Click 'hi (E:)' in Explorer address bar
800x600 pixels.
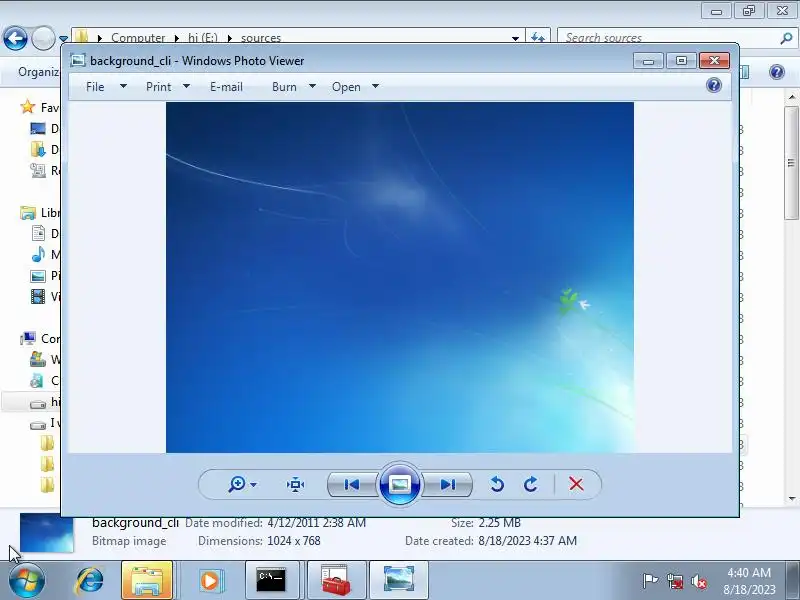coord(203,38)
